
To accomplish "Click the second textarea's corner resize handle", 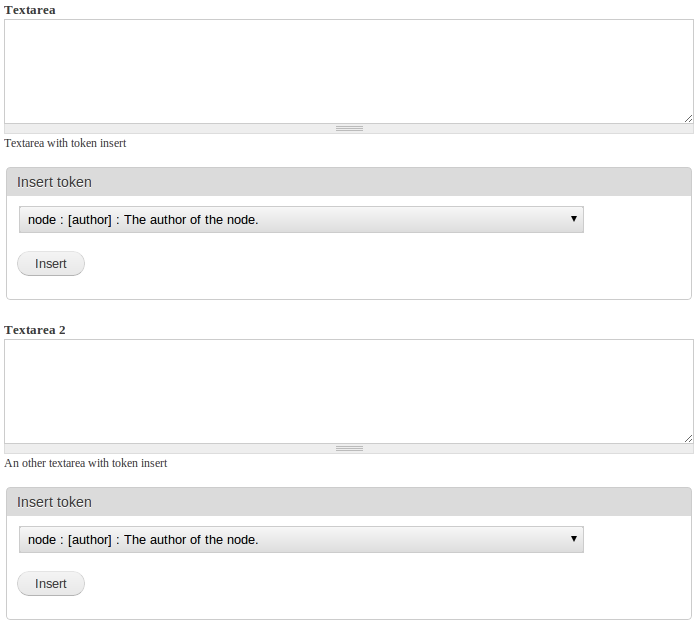I will 688,438.
